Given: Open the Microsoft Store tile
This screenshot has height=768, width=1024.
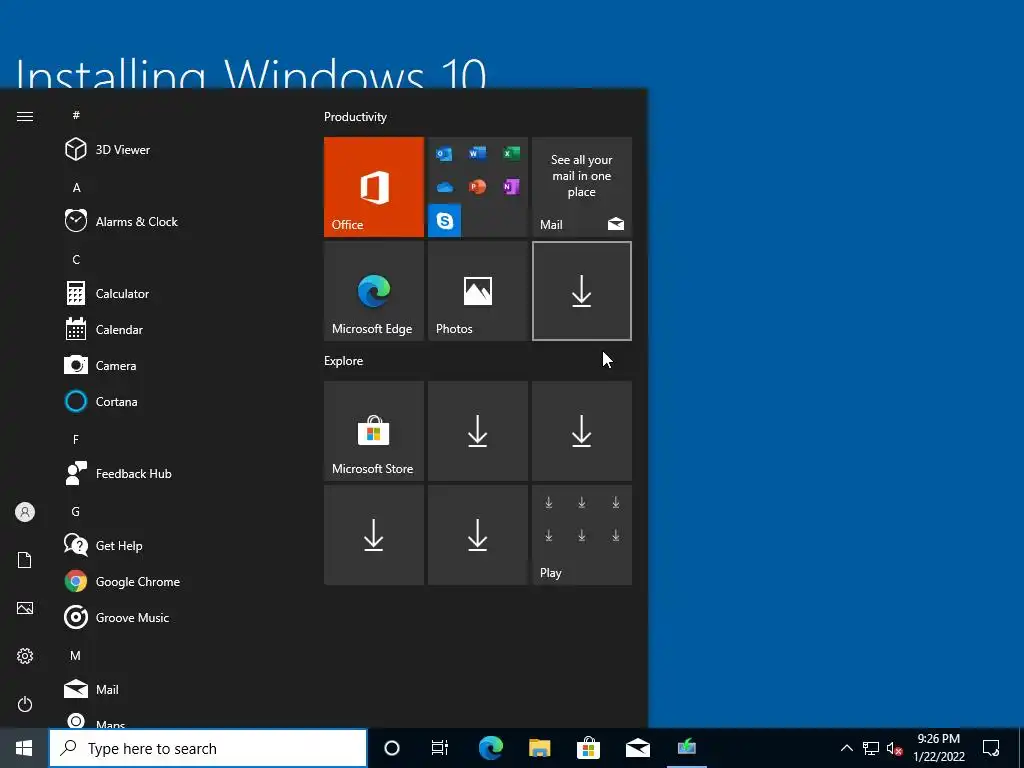Looking at the screenshot, I should (x=374, y=431).
